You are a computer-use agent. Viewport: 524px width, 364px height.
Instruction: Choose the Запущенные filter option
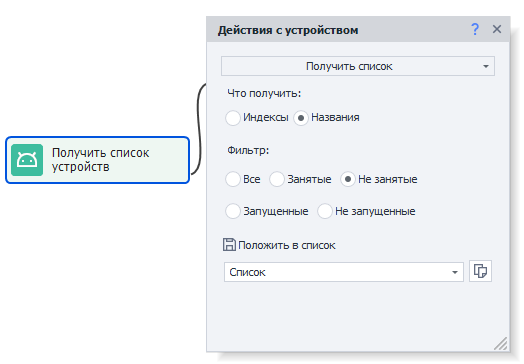(233, 211)
